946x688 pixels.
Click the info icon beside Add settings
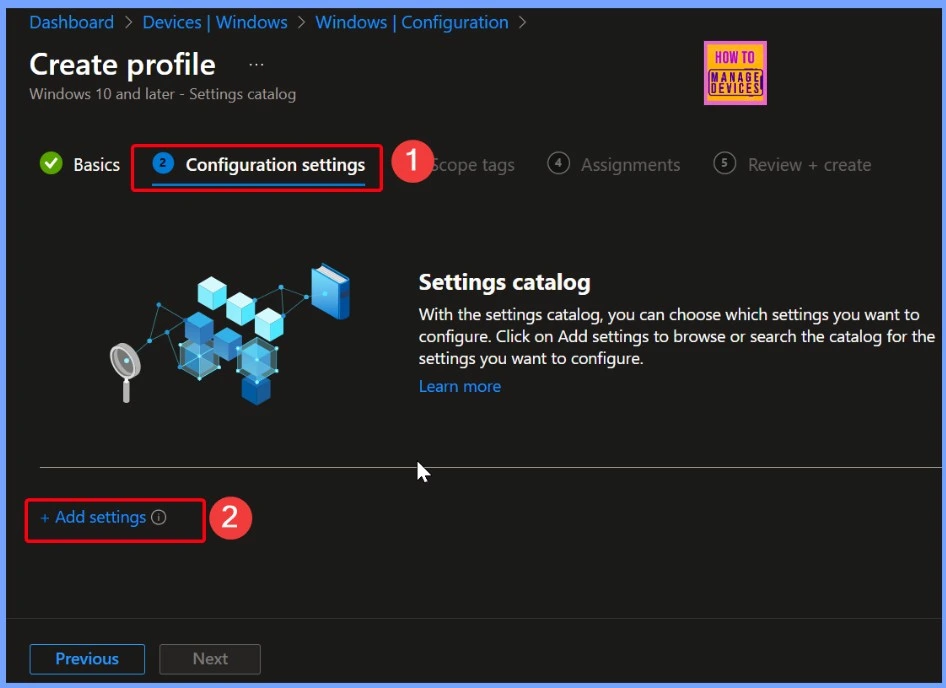(159, 517)
